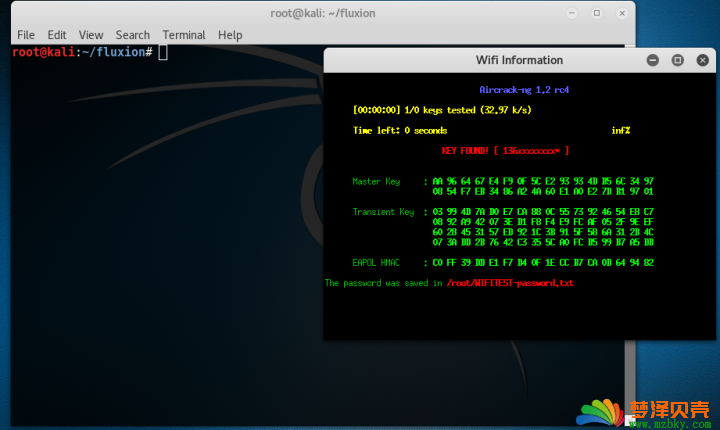Minimize the Wifi Information window
The width and height of the screenshot is (720, 430).
tap(652, 60)
